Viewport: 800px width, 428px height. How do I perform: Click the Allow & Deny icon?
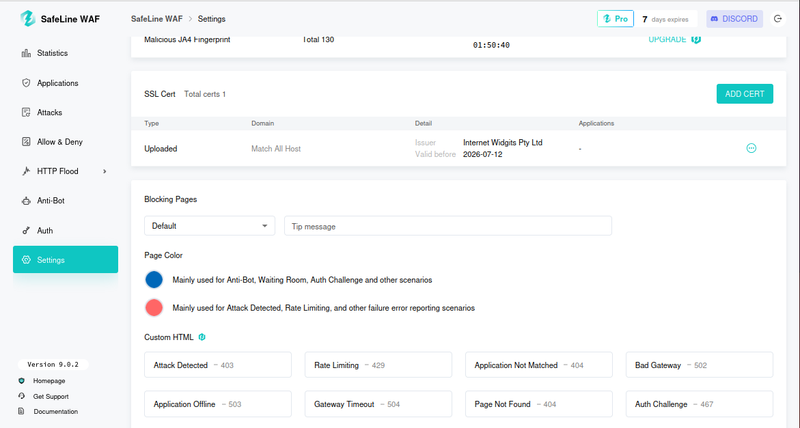click(x=26, y=142)
